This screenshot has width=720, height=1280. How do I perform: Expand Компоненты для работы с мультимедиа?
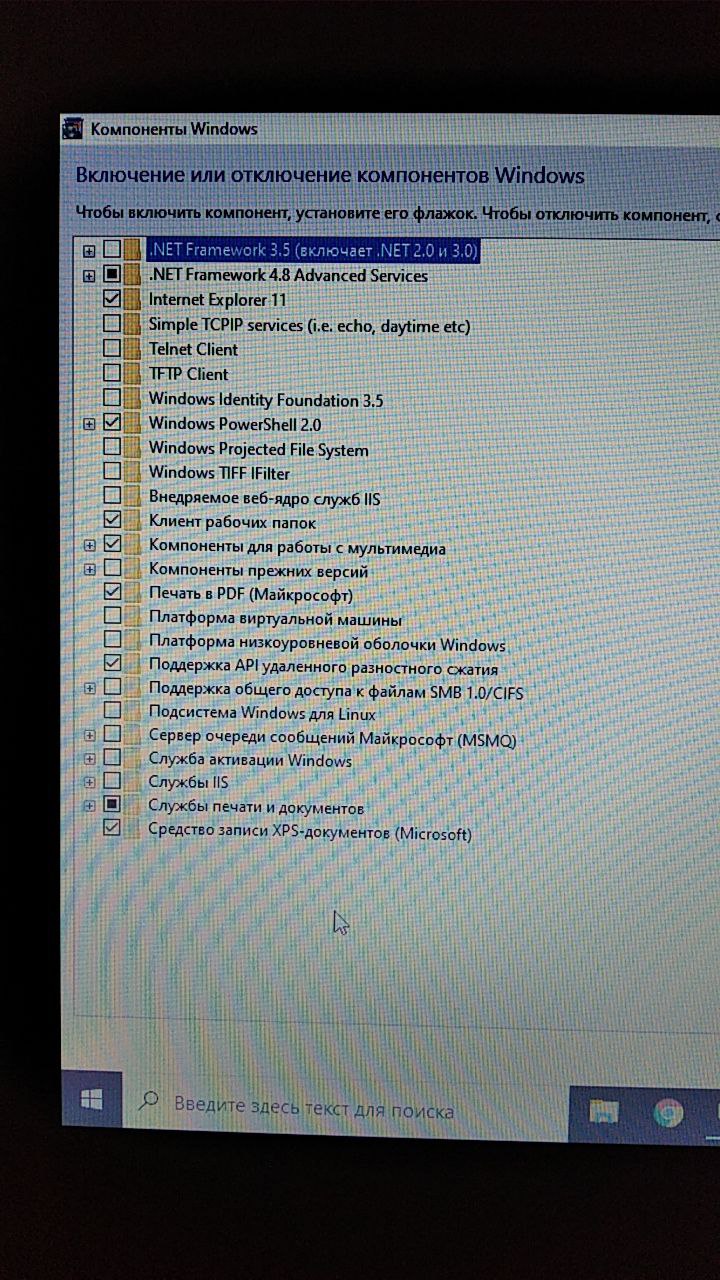[x=89, y=546]
